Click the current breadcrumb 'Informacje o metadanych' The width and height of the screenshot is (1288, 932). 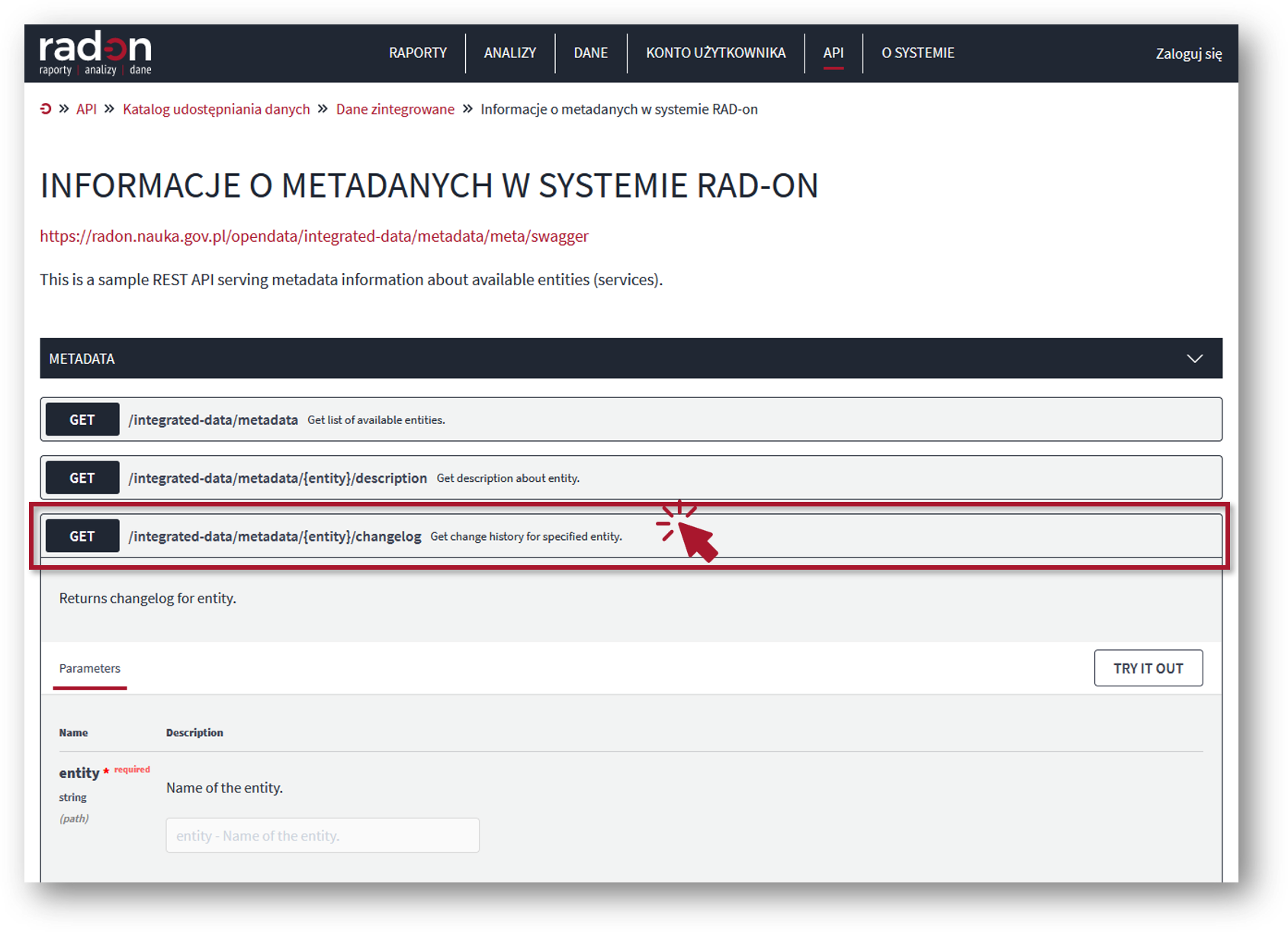coord(619,109)
